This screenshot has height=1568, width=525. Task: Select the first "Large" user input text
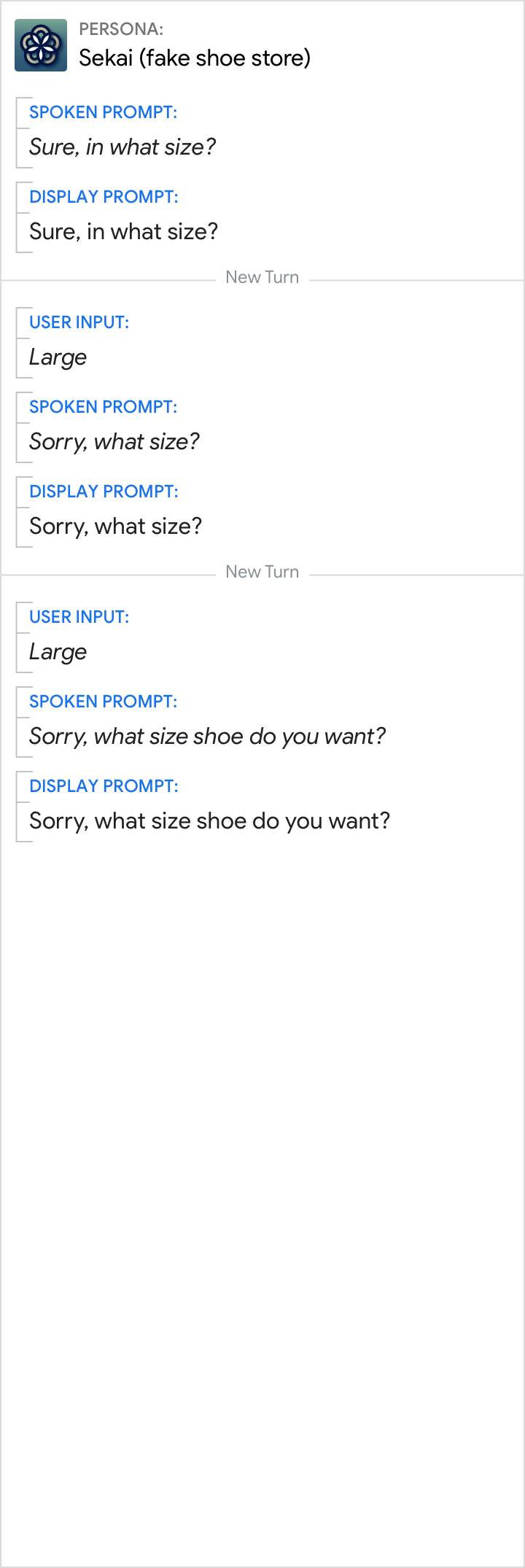click(x=58, y=357)
